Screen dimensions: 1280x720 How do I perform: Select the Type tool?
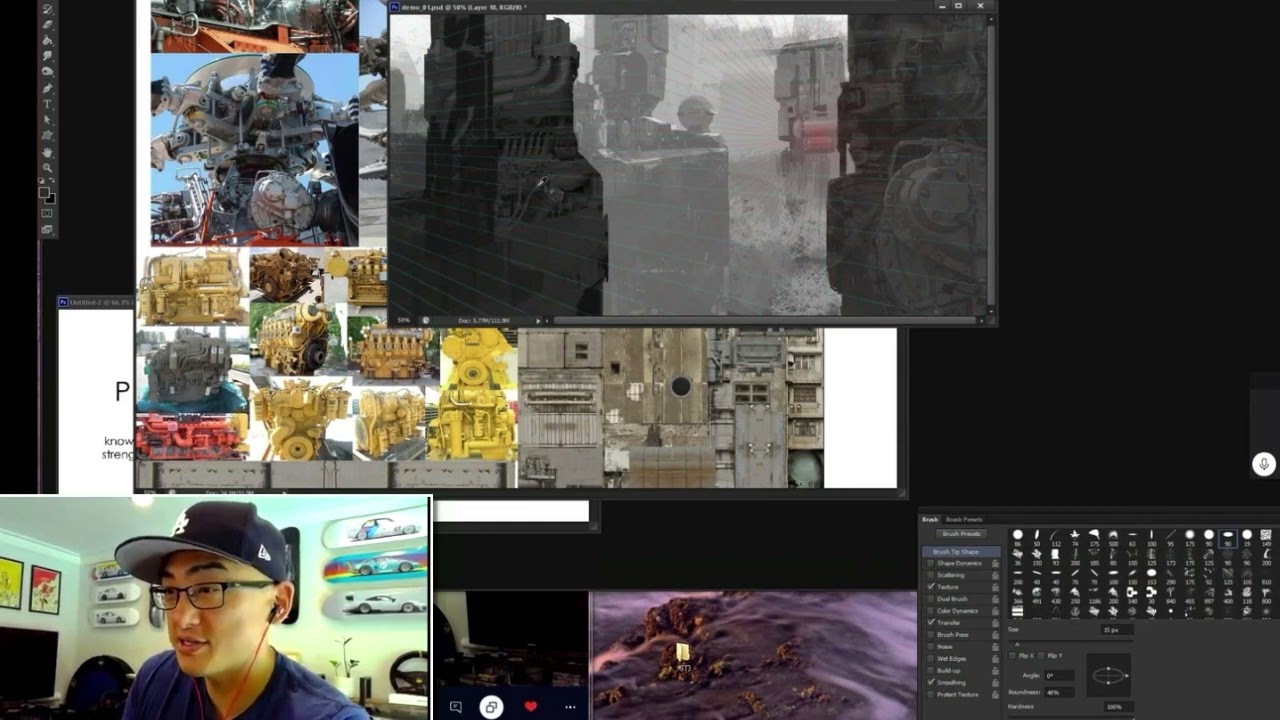(47, 104)
